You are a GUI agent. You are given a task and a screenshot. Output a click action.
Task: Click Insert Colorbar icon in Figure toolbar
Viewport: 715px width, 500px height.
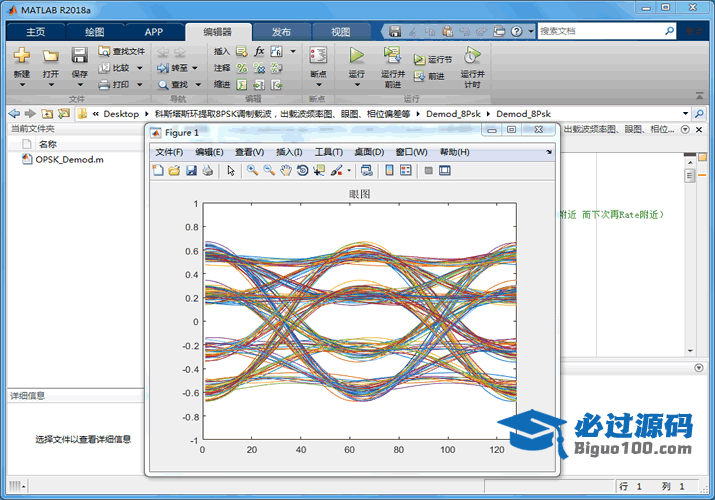(389, 170)
